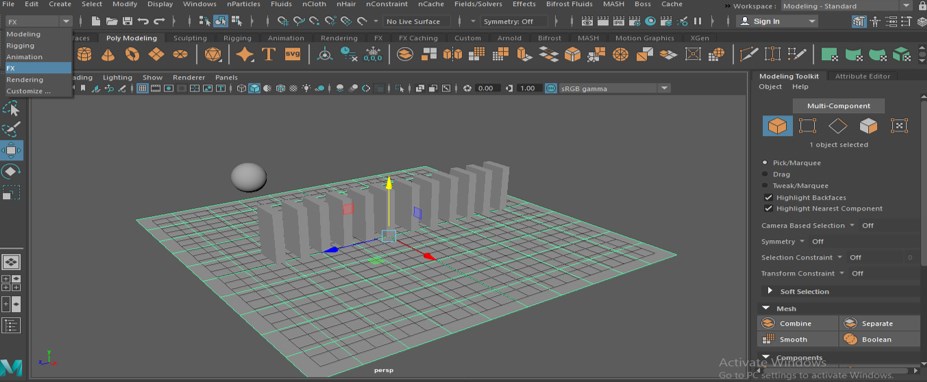Choose Rigging from the menu set list

click(x=21, y=46)
